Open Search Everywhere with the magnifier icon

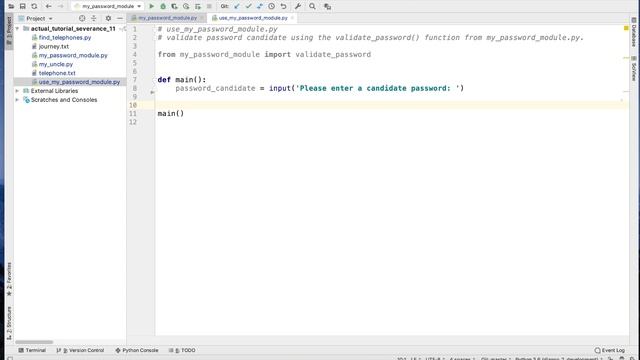click(x=312, y=6)
